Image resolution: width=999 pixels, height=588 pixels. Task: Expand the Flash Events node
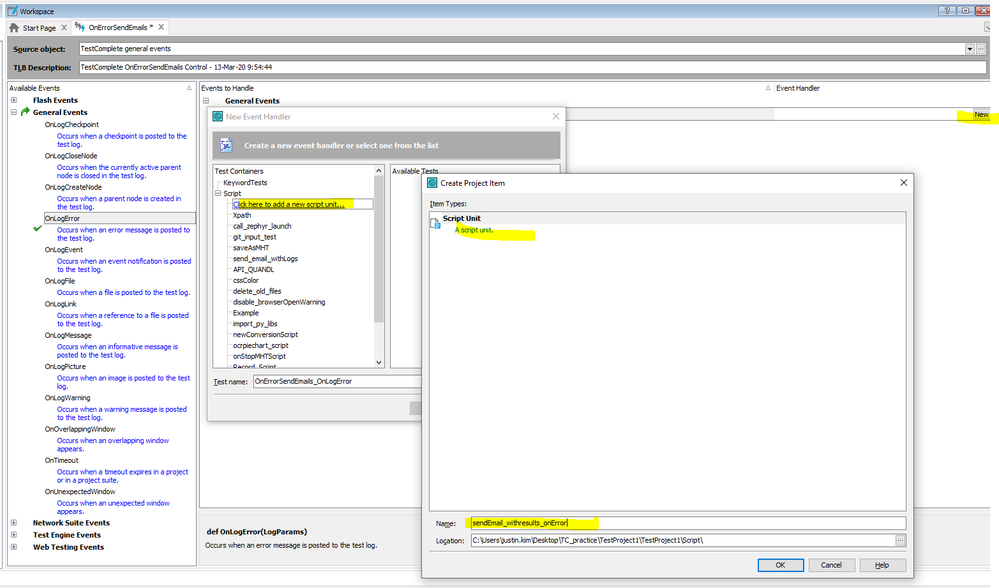coord(13,100)
